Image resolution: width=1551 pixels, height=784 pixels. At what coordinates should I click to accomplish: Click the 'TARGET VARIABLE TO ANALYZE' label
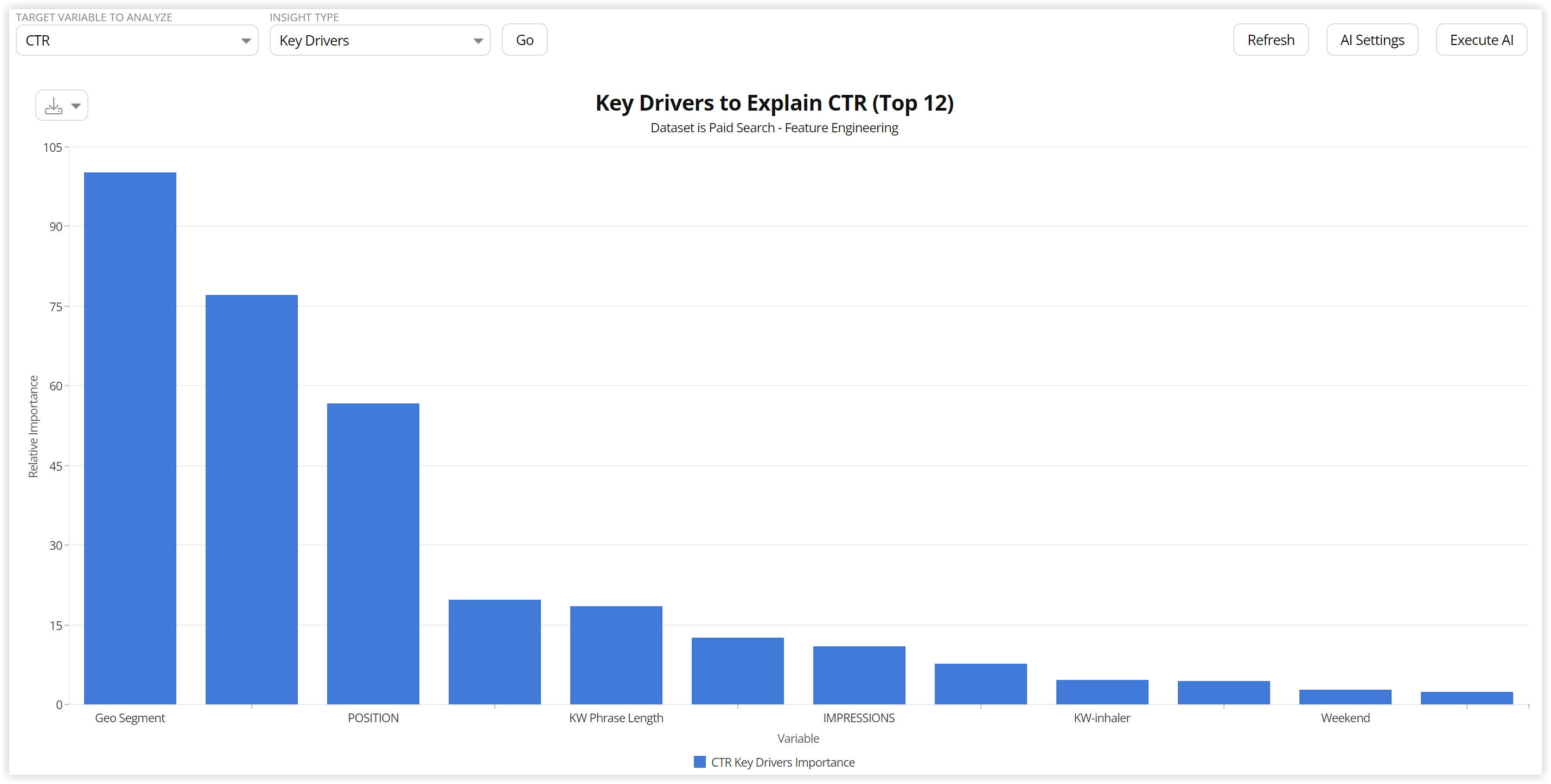tap(94, 17)
